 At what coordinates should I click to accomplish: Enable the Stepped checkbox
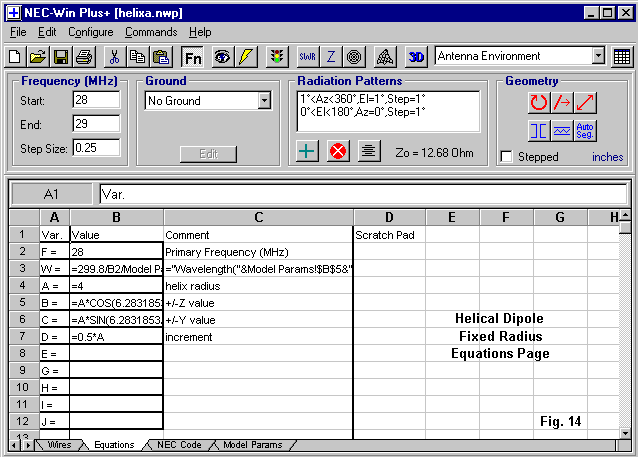[x=507, y=157]
